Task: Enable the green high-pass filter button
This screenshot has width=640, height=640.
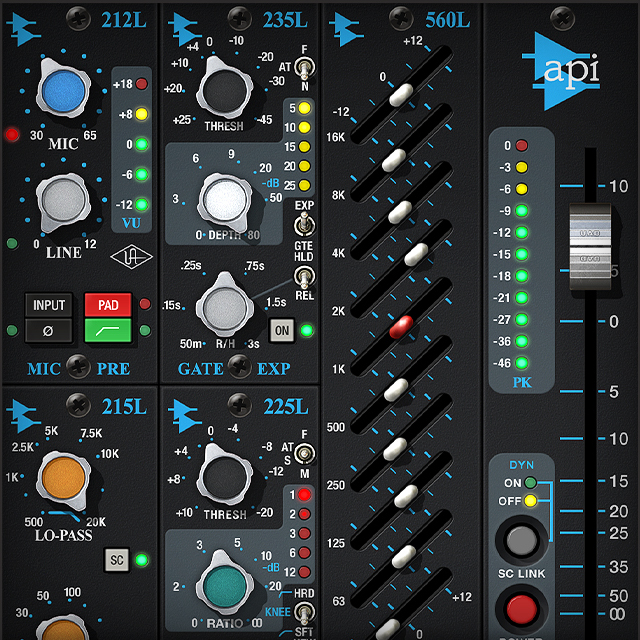Action: 107,330
